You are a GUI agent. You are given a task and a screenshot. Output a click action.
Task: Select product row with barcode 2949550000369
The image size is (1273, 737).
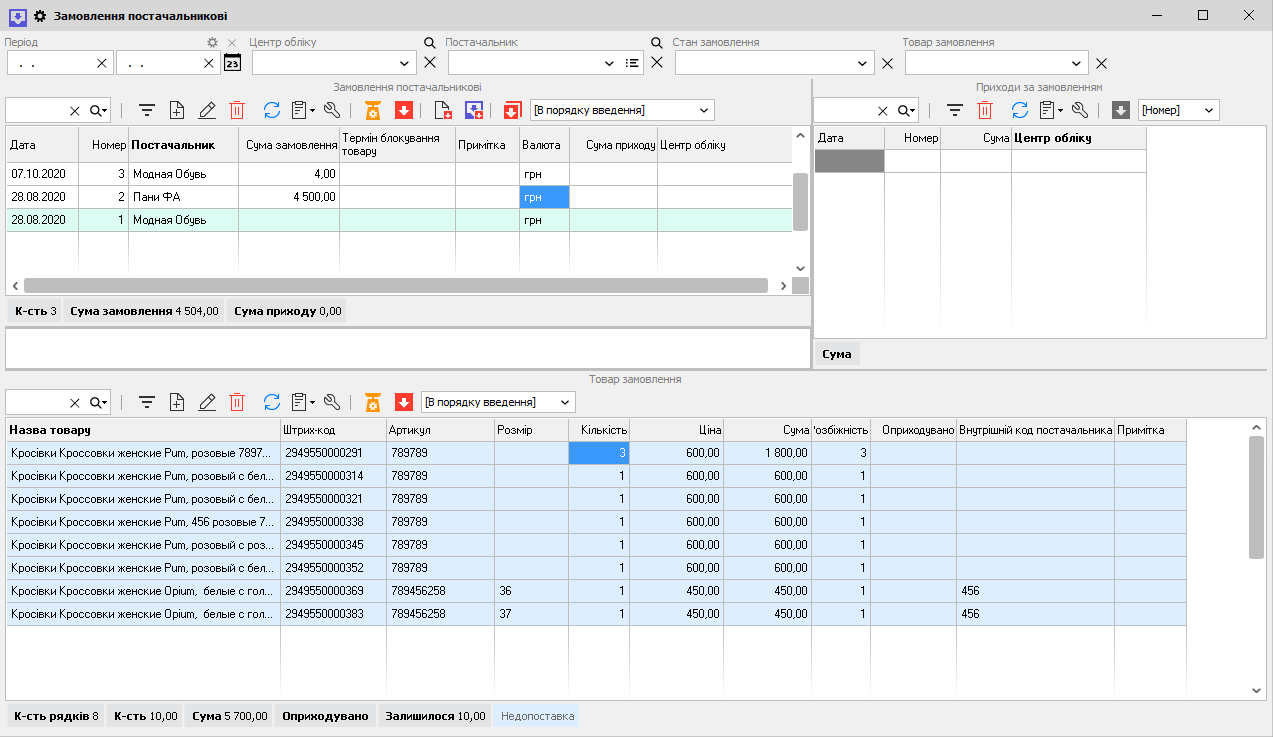(x=324, y=591)
